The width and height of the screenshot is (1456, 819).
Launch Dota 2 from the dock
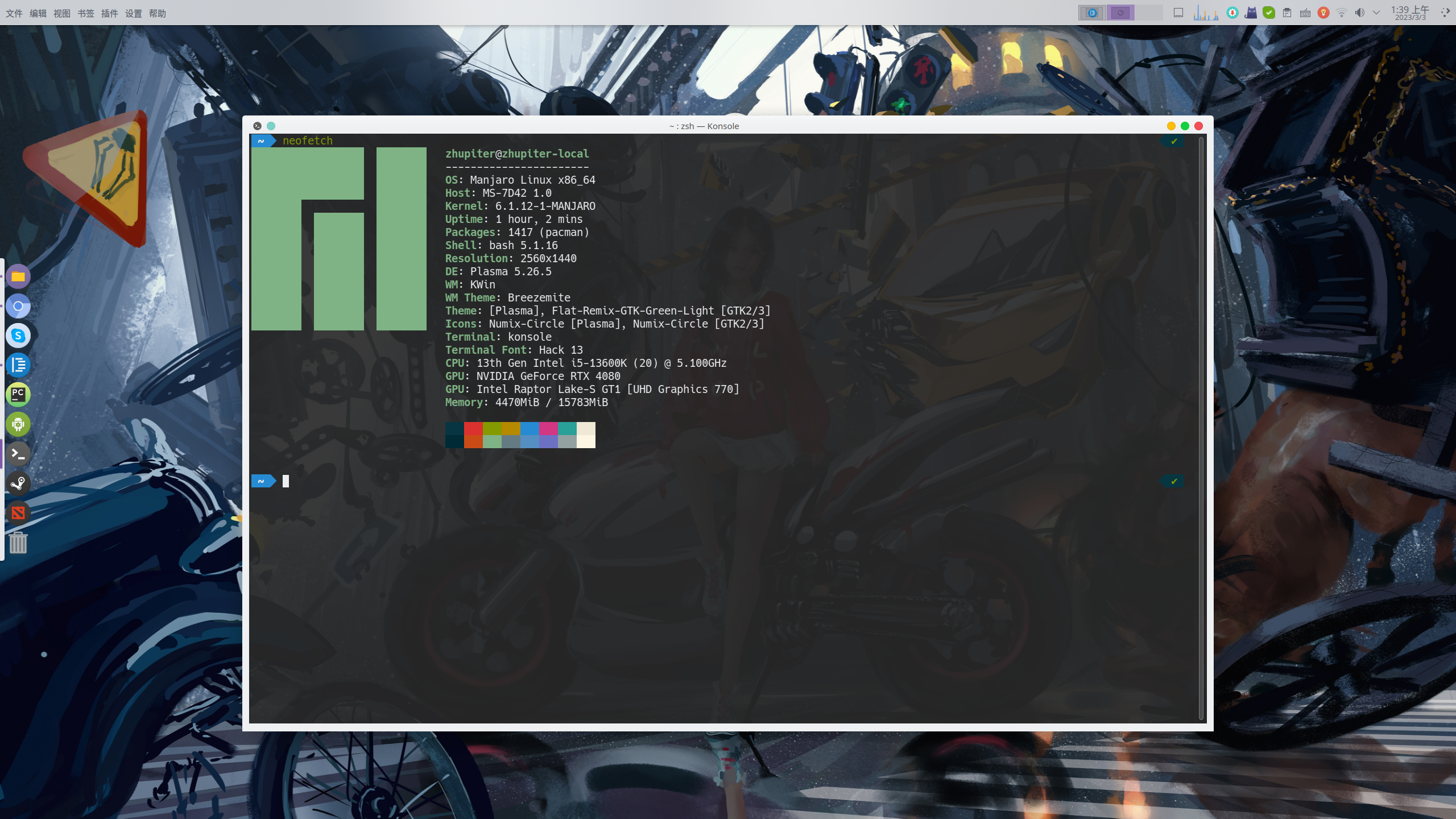(18, 513)
